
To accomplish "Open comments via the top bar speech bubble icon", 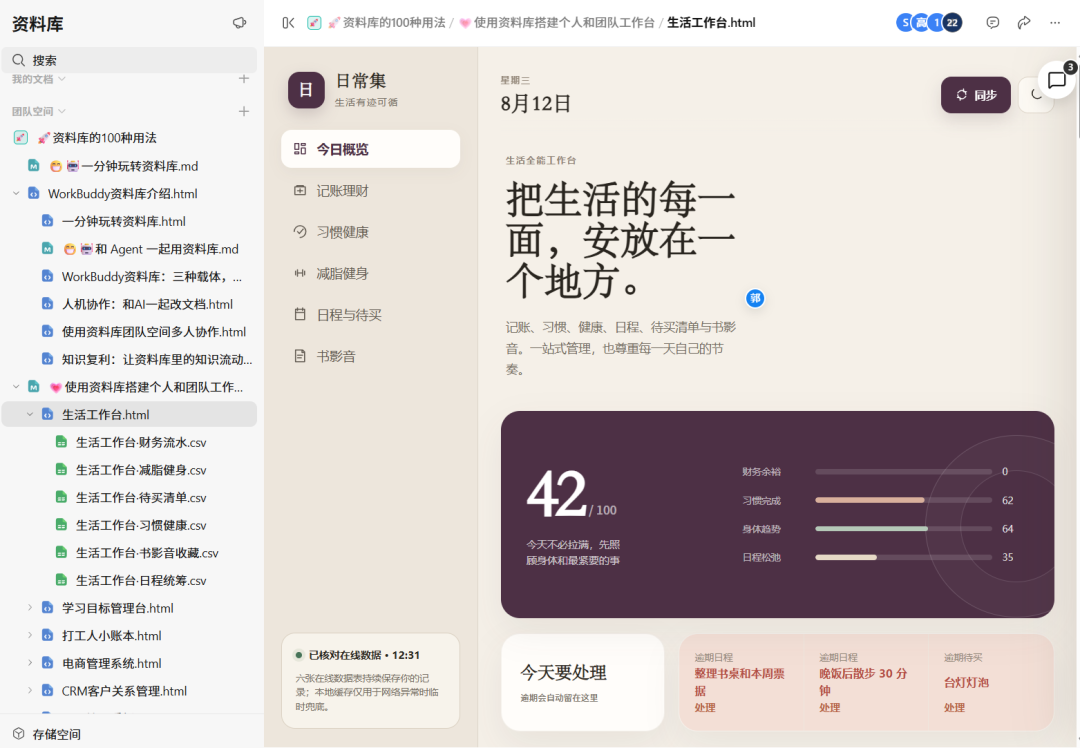I will click(x=993, y=23).
